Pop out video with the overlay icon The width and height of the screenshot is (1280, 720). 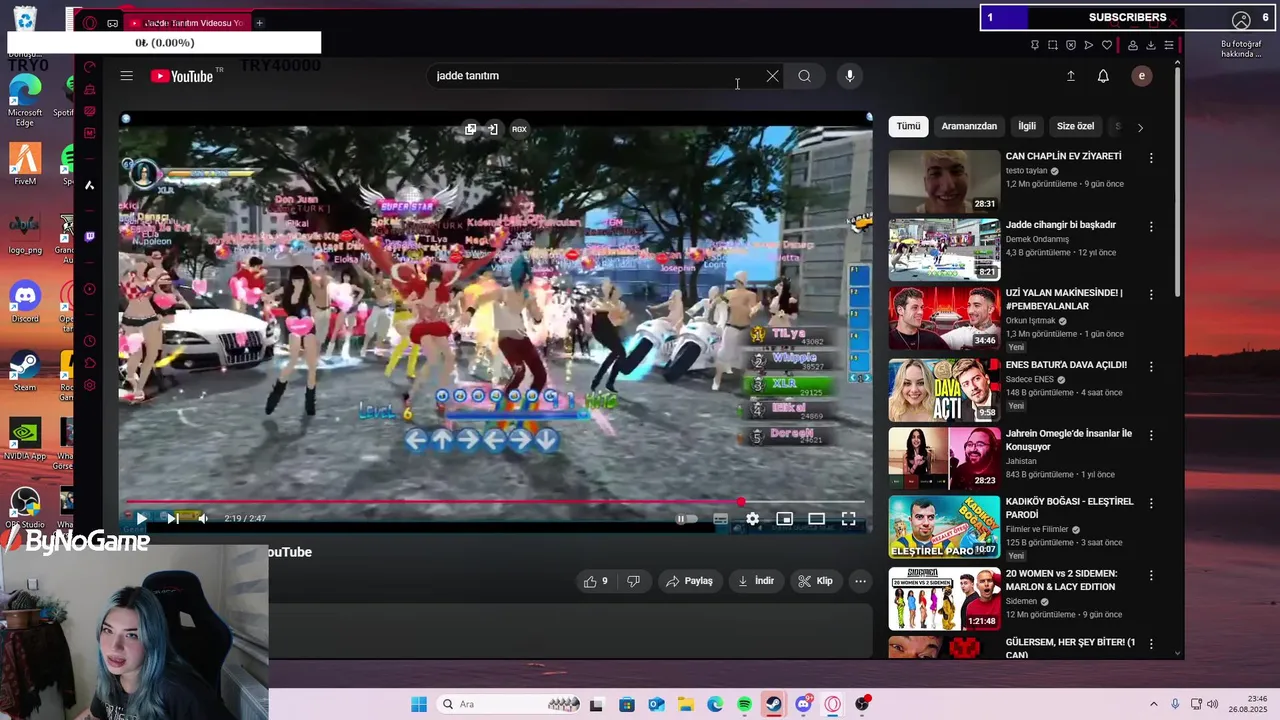pos(470,129)
